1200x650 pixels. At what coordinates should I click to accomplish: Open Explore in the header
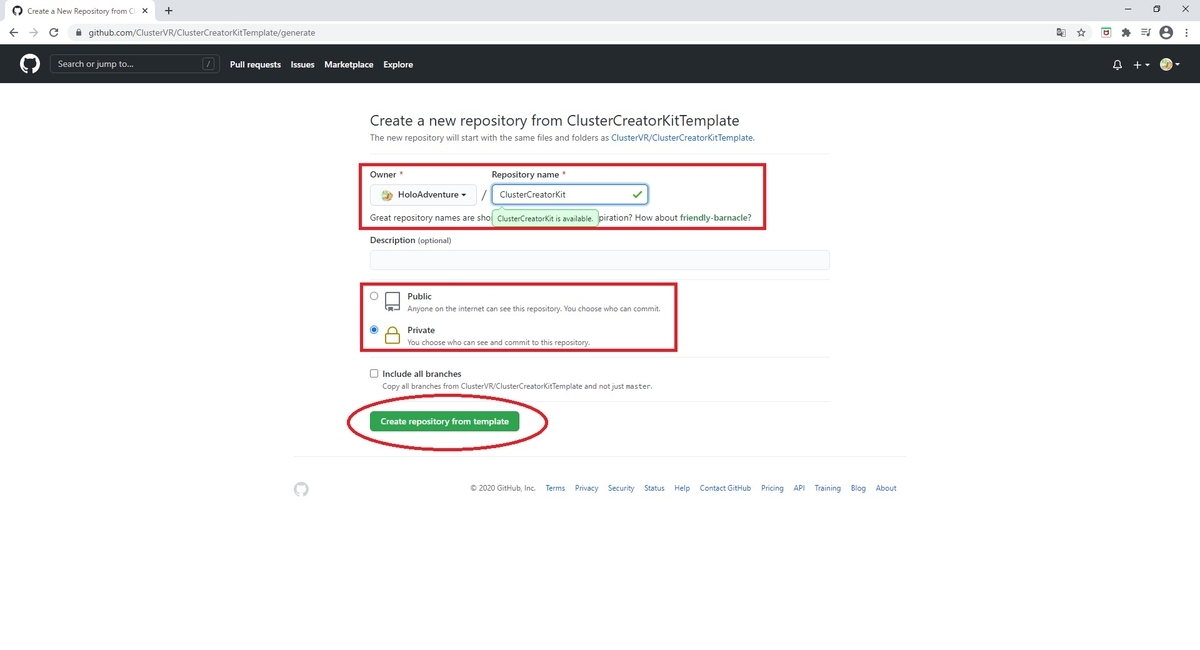tap(398, 65)
